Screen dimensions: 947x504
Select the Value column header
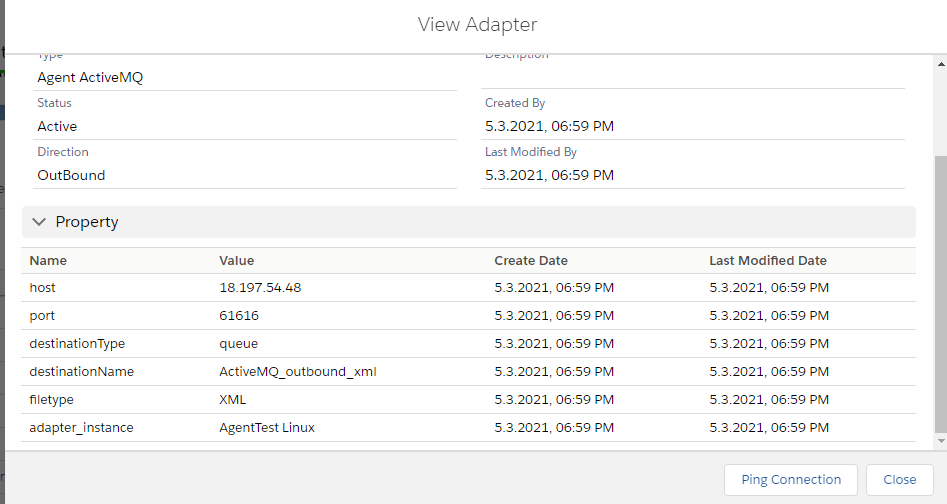click(x=237, y=260)
